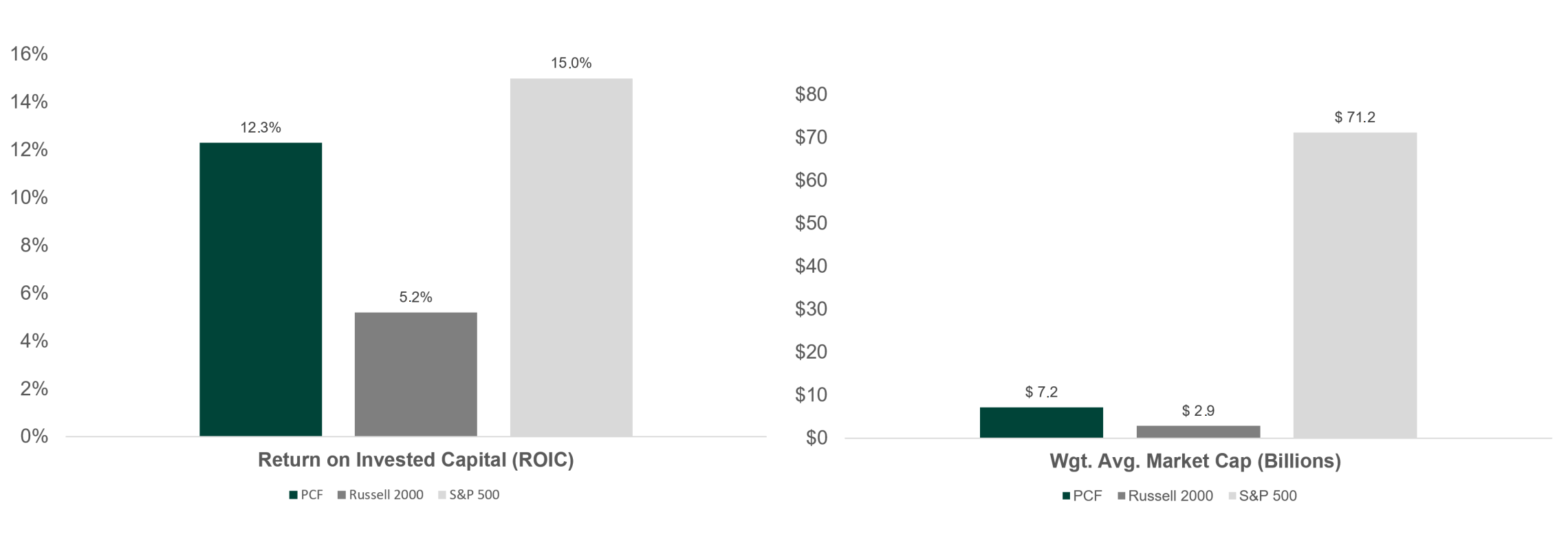The image size is (1568, 554).
Task: Click the 16% axis label
Action: 29,54
